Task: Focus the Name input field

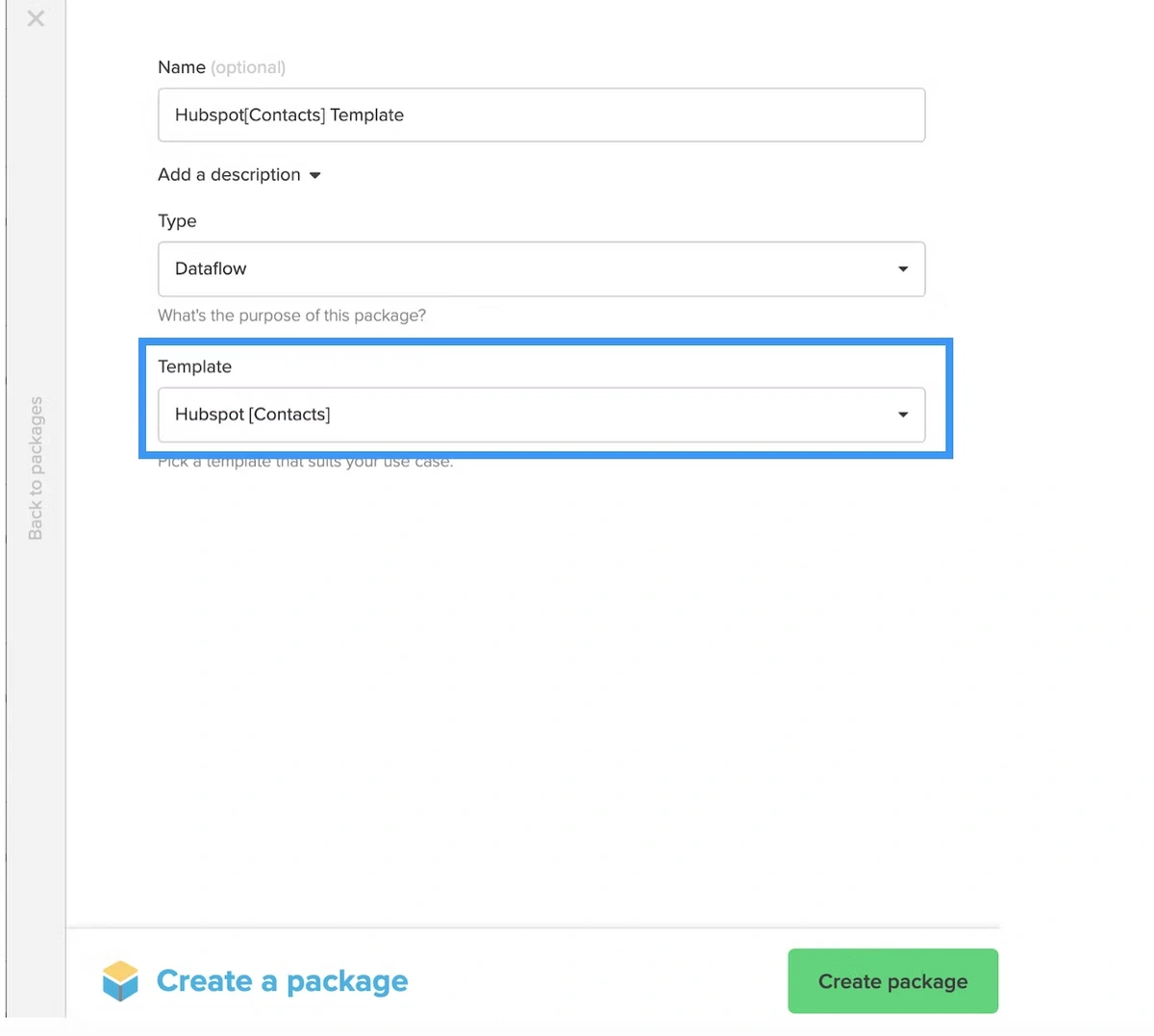Action: click(541, 115)
